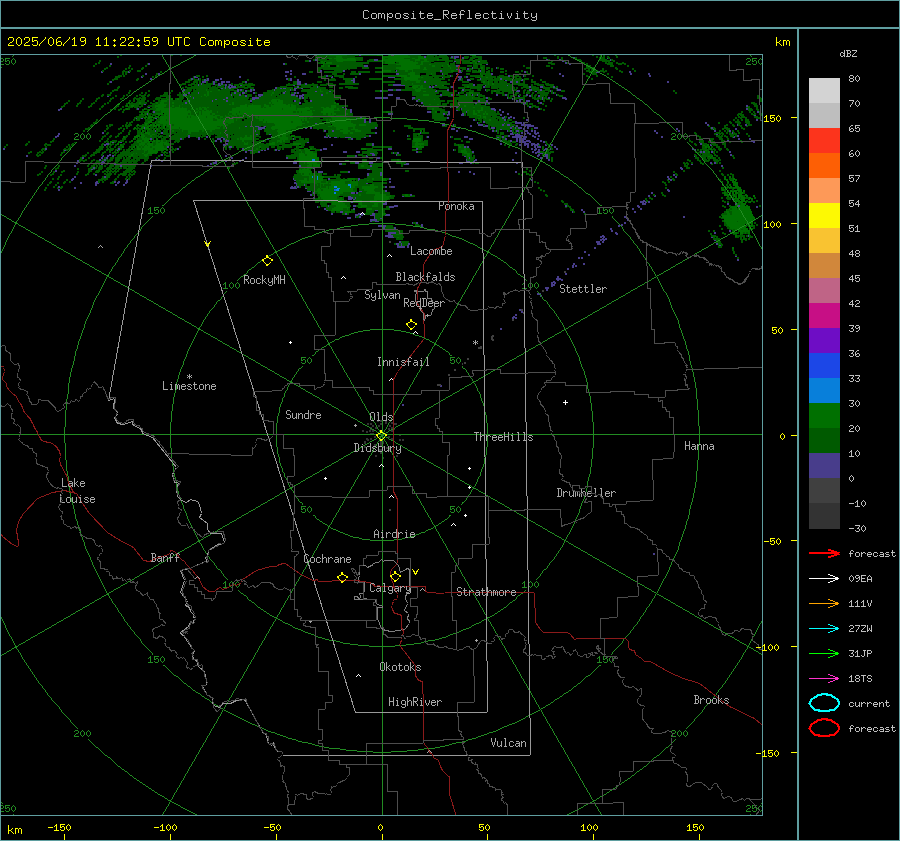The width and height of the screenshot is (900, 841).
Task: Click the Blackfalds city label
Action: [425, 277]
